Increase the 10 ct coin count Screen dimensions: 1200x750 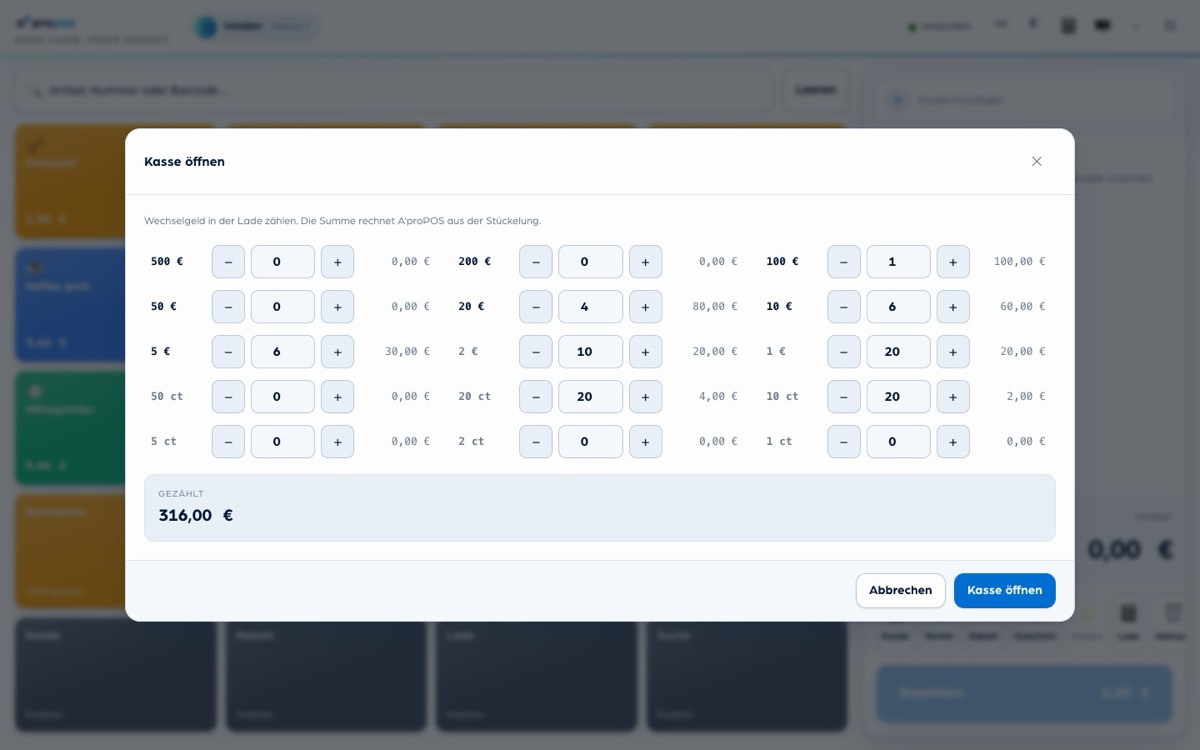pos(953,397)
